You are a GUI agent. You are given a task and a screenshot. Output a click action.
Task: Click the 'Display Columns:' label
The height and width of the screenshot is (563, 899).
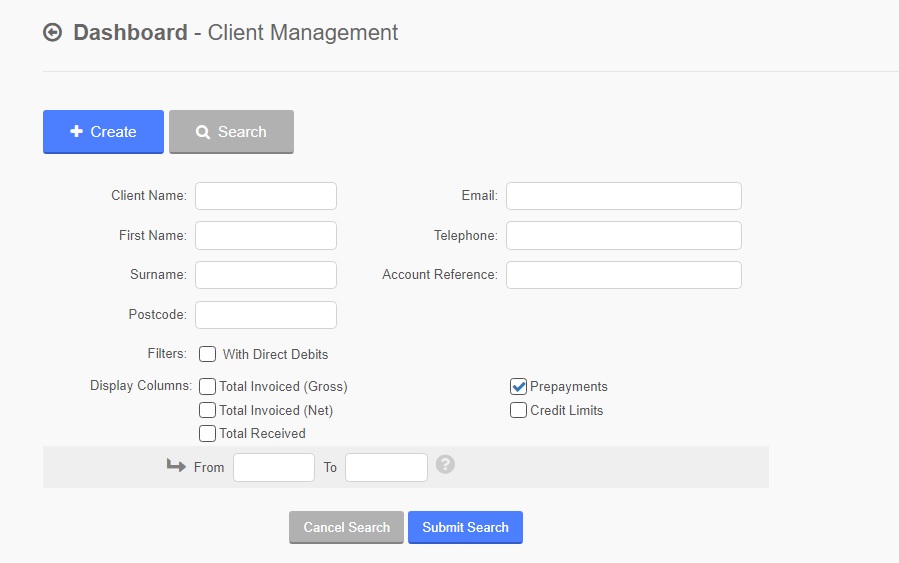(x=141, y=386)
